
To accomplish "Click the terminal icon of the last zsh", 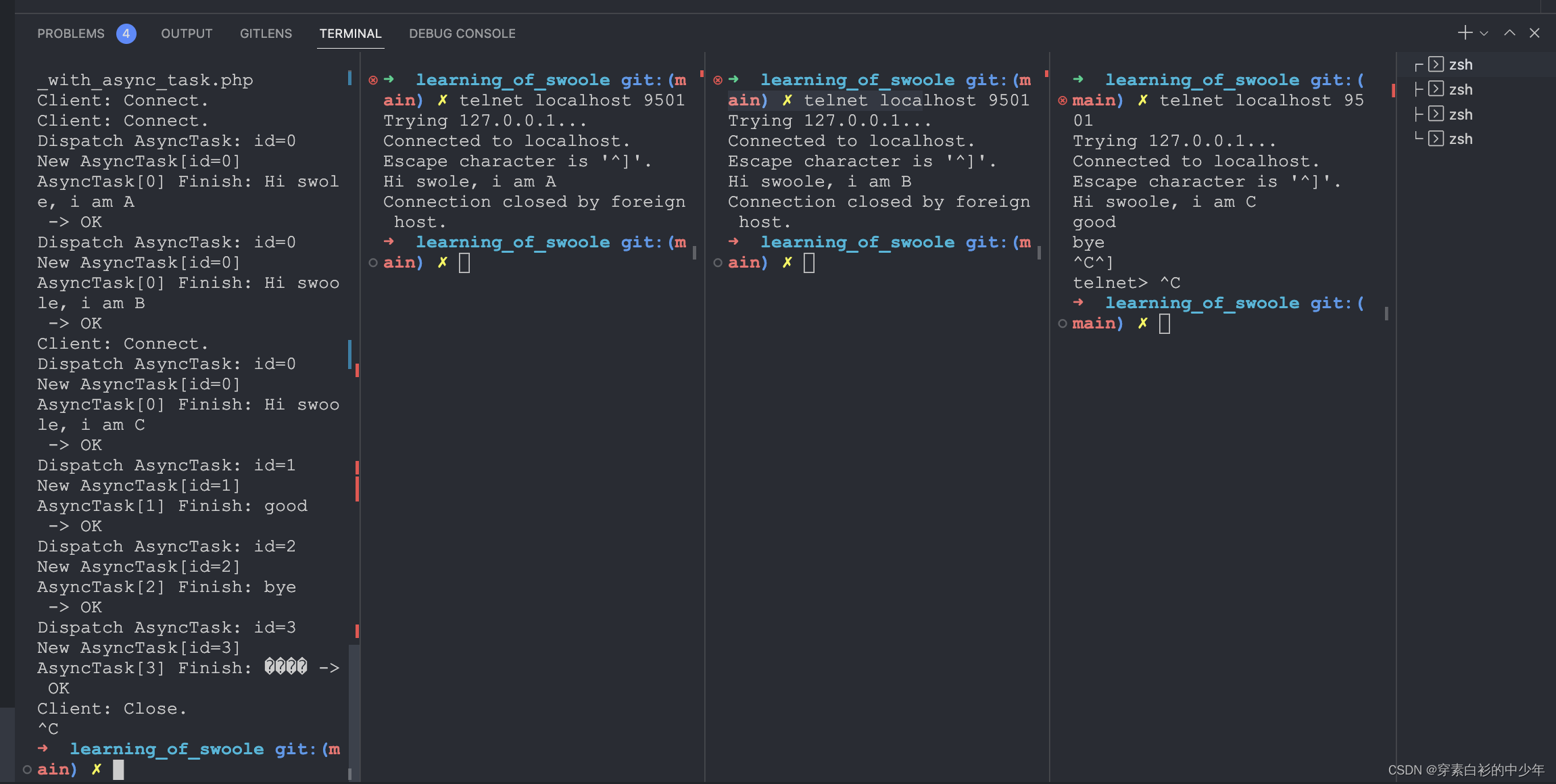I will (x=1436, y=139).
